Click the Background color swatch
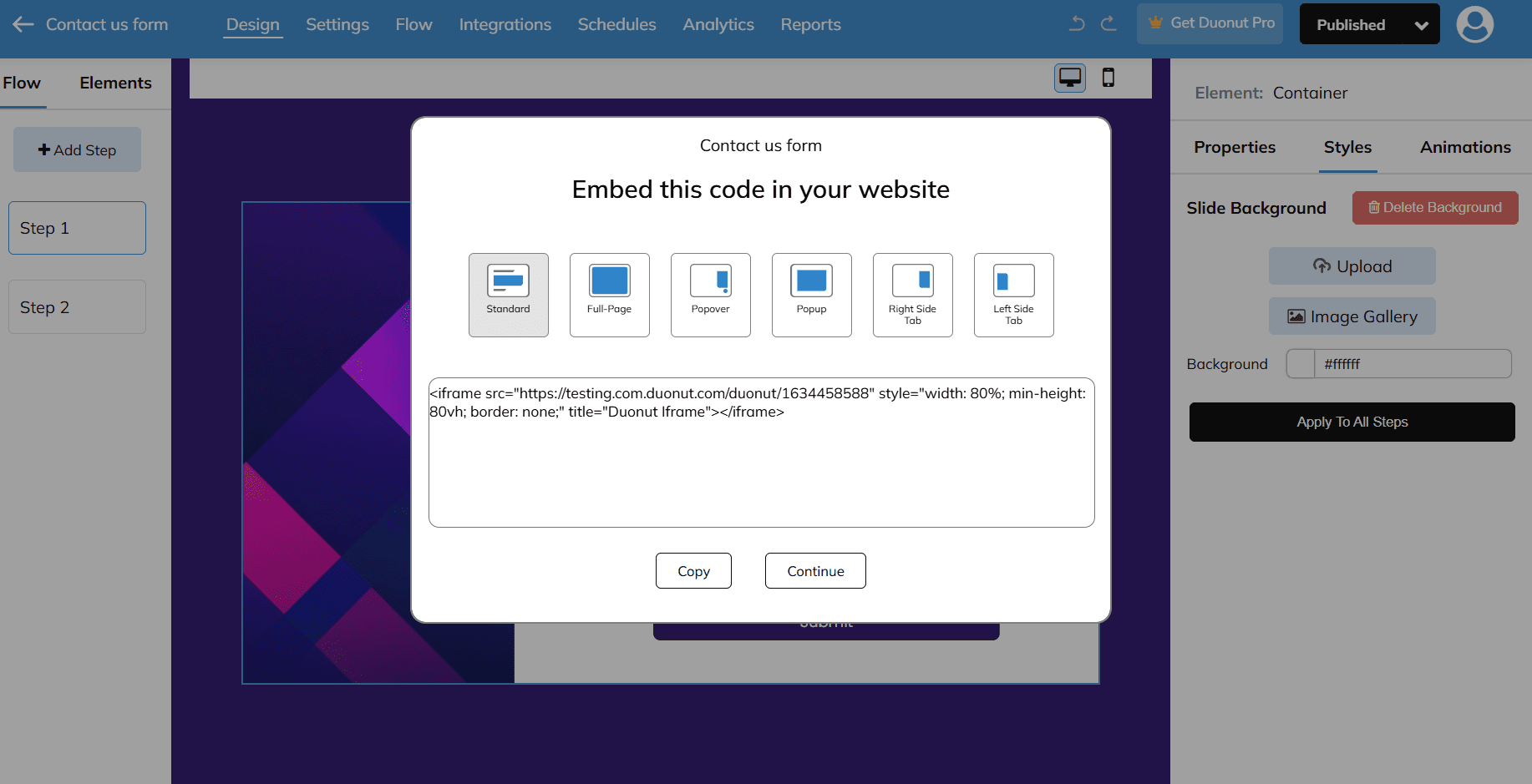The width and height of the screenshot is (1532, 784). pos(1300,364)
